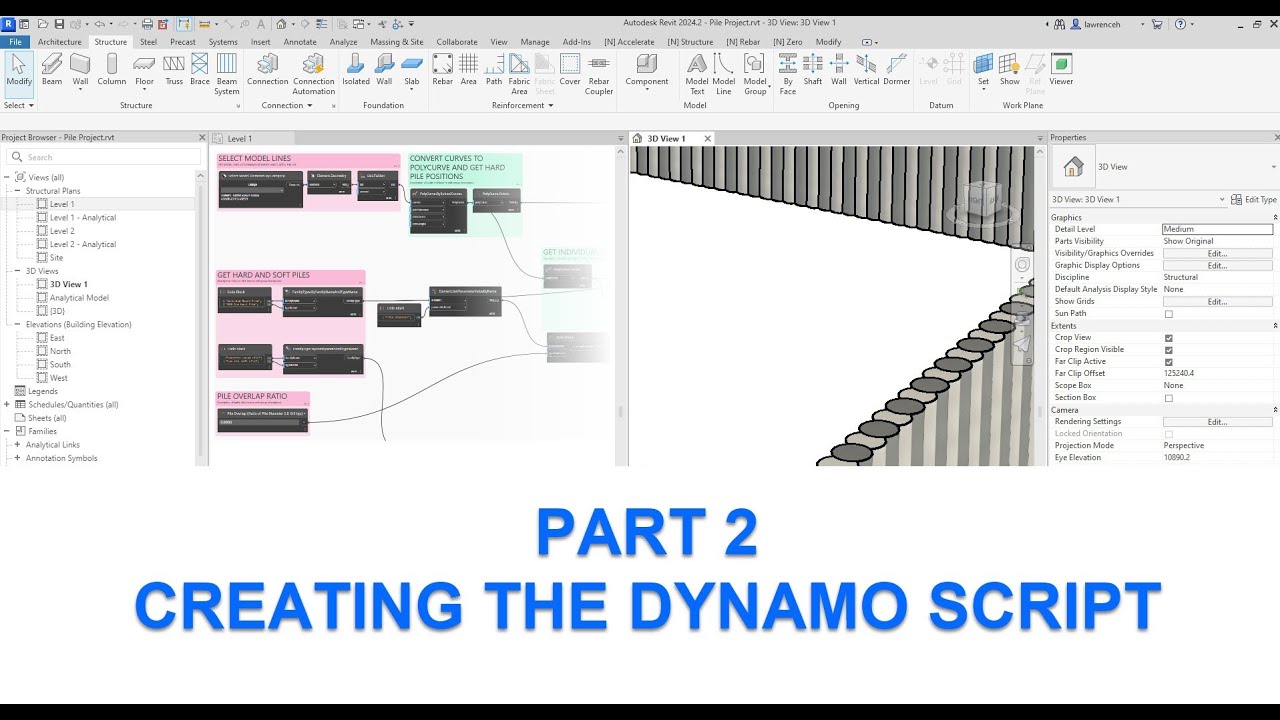Select the By Face opening tool
This screenshot has height=720, width=1280.
tap(788, 74)
